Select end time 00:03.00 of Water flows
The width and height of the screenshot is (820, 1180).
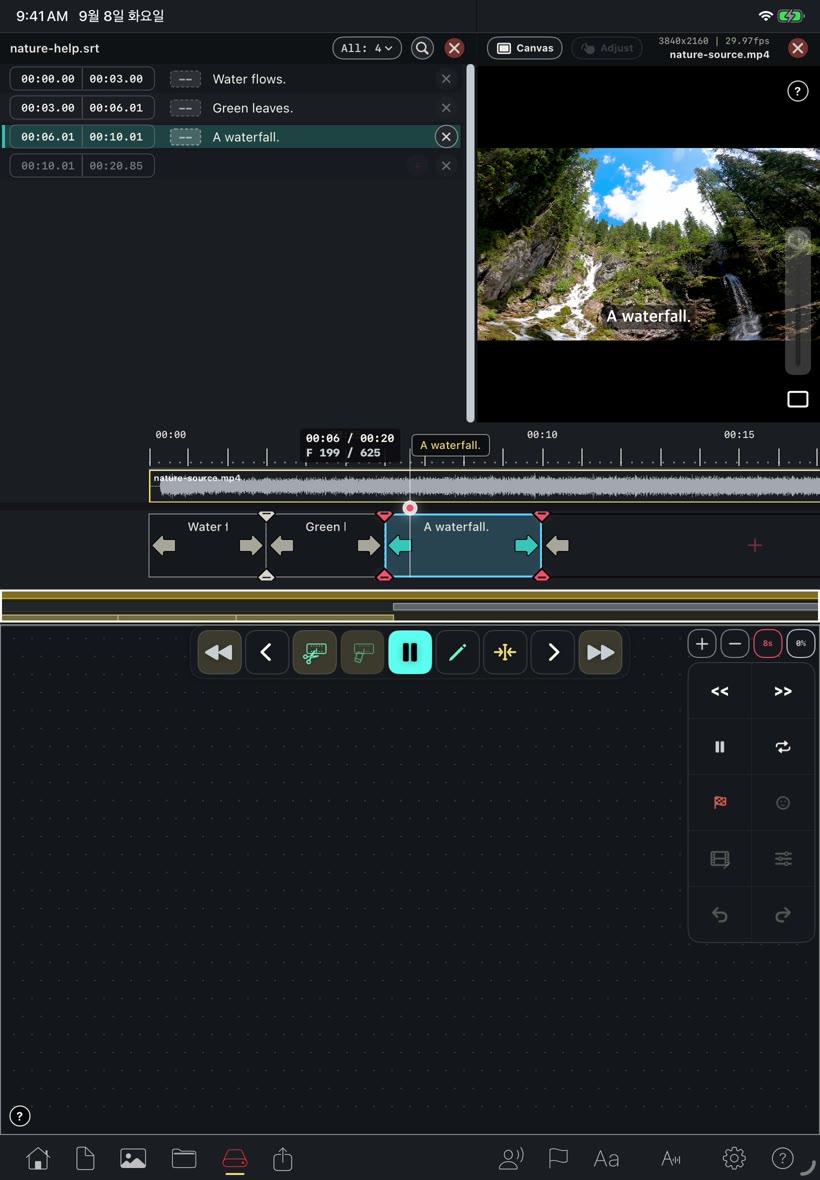coord(117,79)
